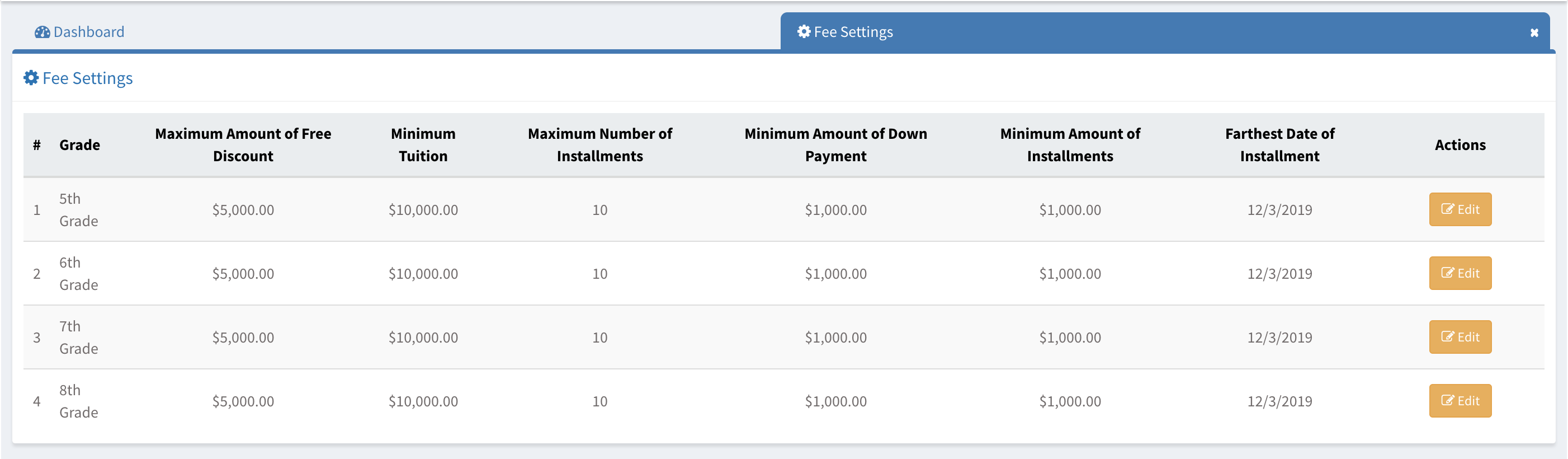Click the Farthest Date of Installment header
1568x459 pixels.
click(x=1279, y=145)
